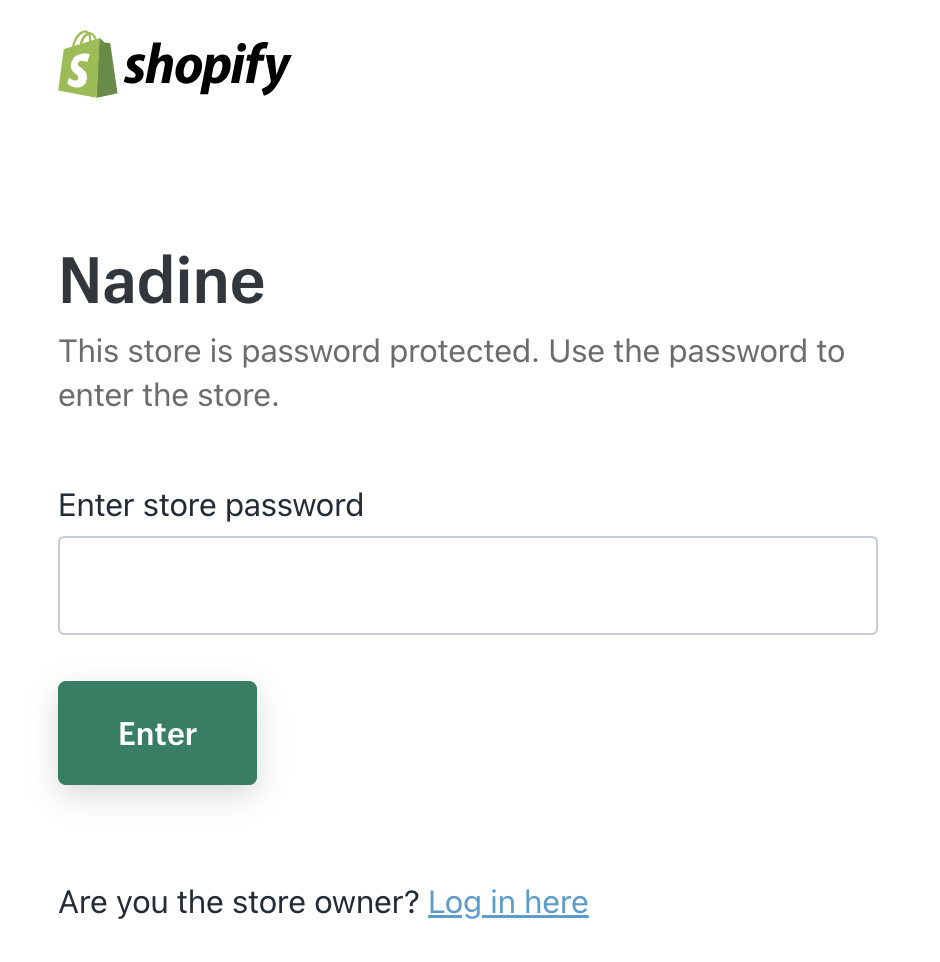Select the word "Enter" on the green button
This screenshot has width=940, height=962.
(157, 734)
